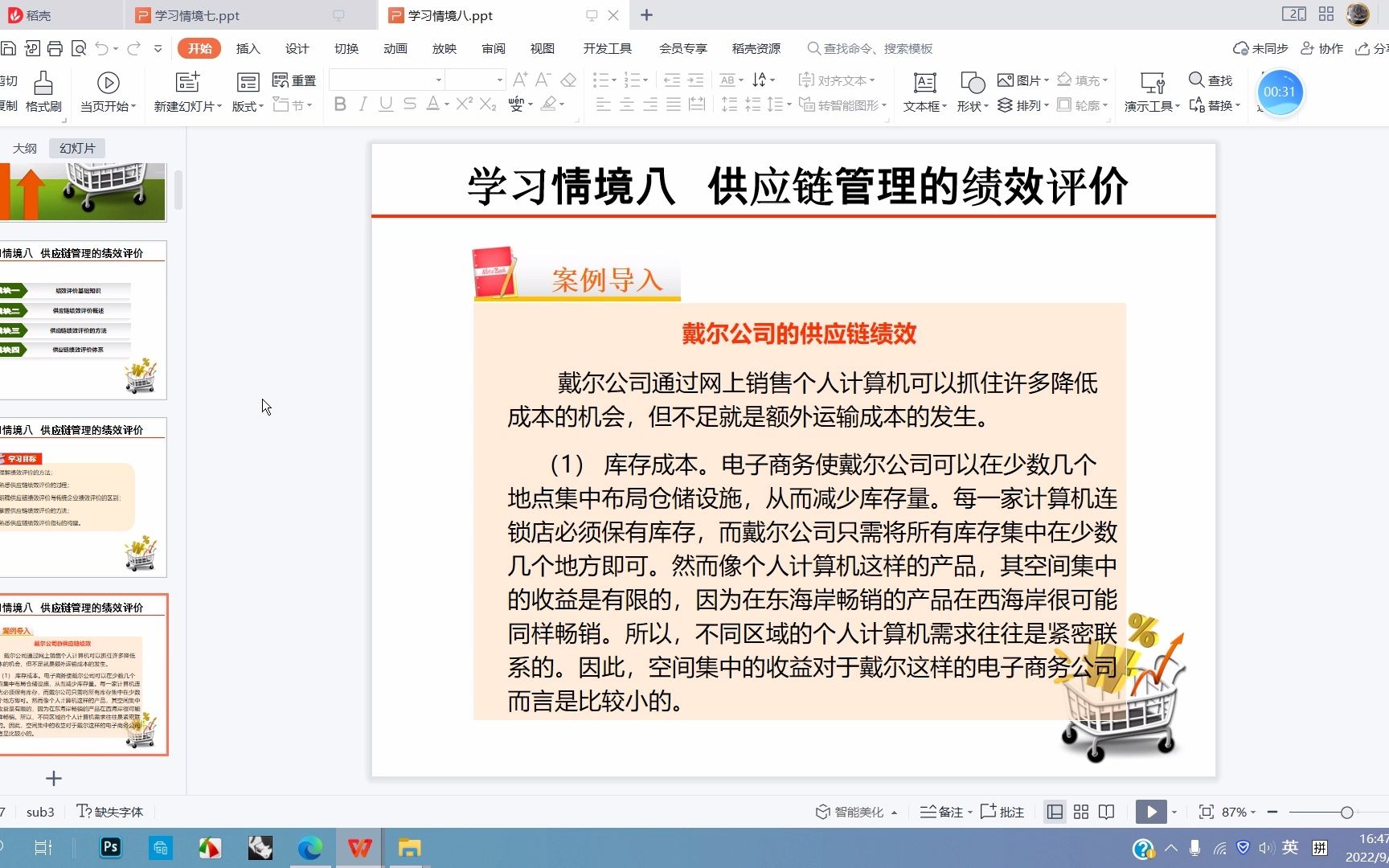Expand the New Slide dropdown arrow
1389x868 pixels.
pos(219,106)
